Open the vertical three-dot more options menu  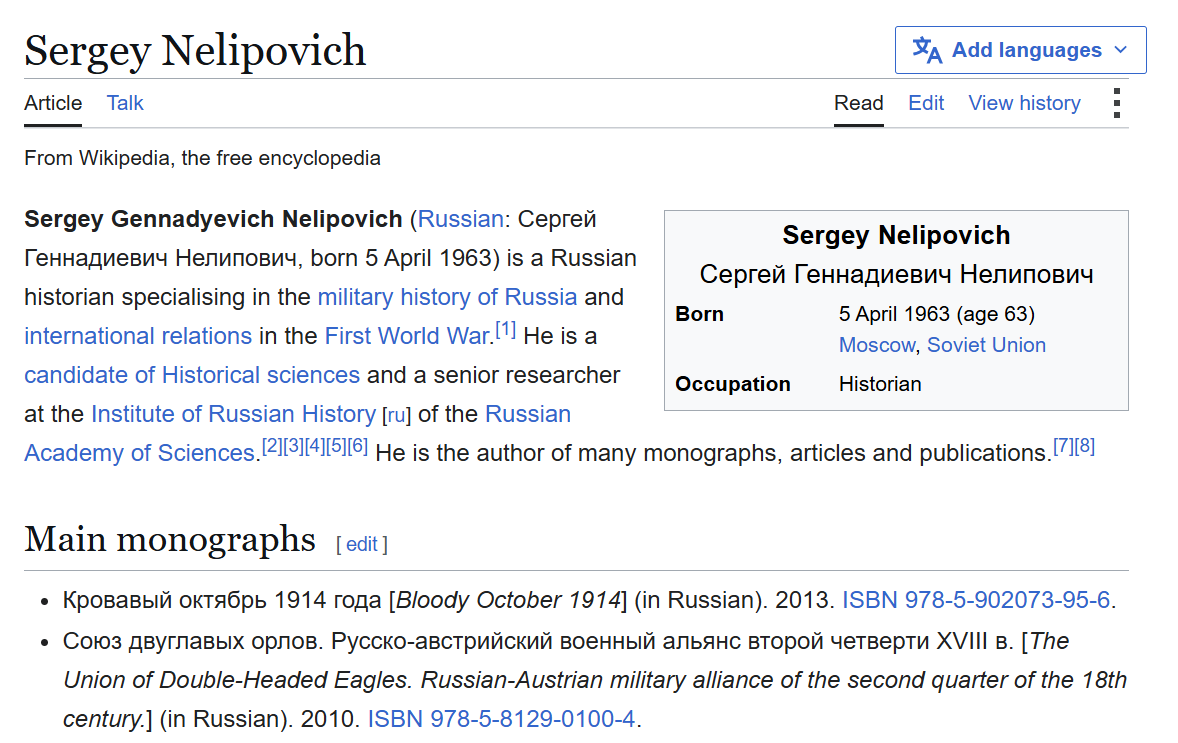[x=1117, y=103]
